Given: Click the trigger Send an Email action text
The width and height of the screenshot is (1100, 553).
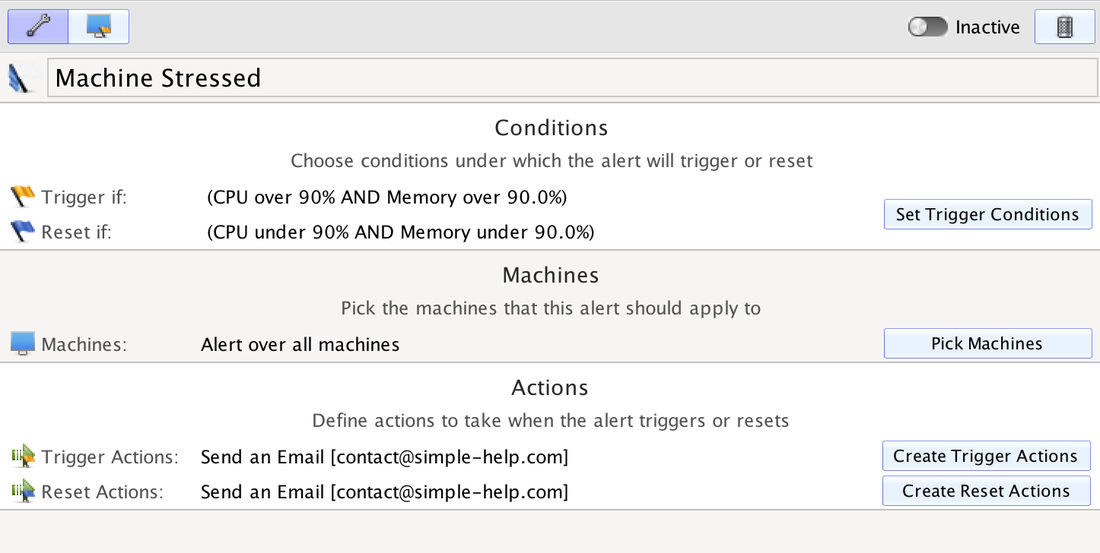Looking at the screenshot, I should (384, 457).
